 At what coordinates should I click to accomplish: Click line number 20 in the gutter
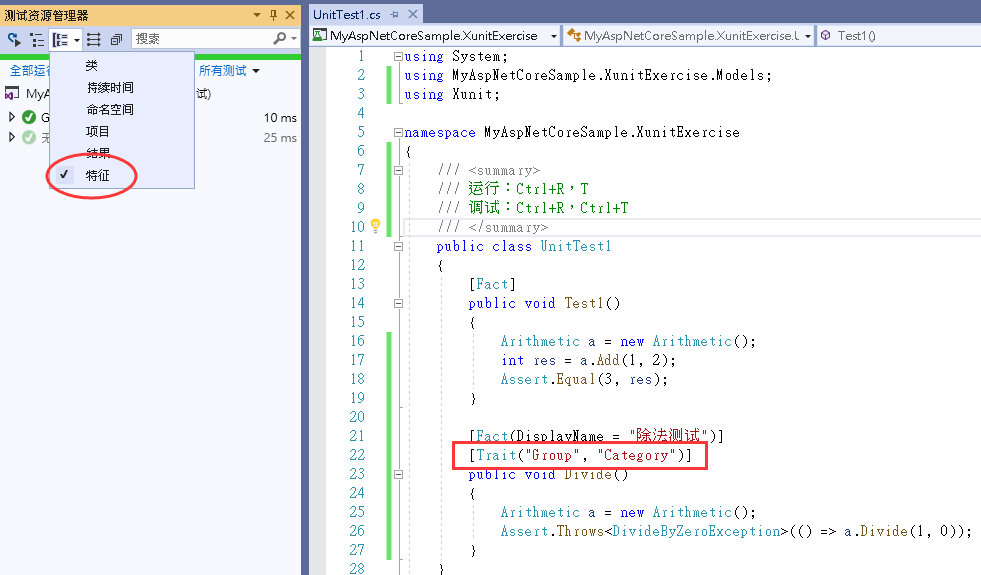pos(357,417)
